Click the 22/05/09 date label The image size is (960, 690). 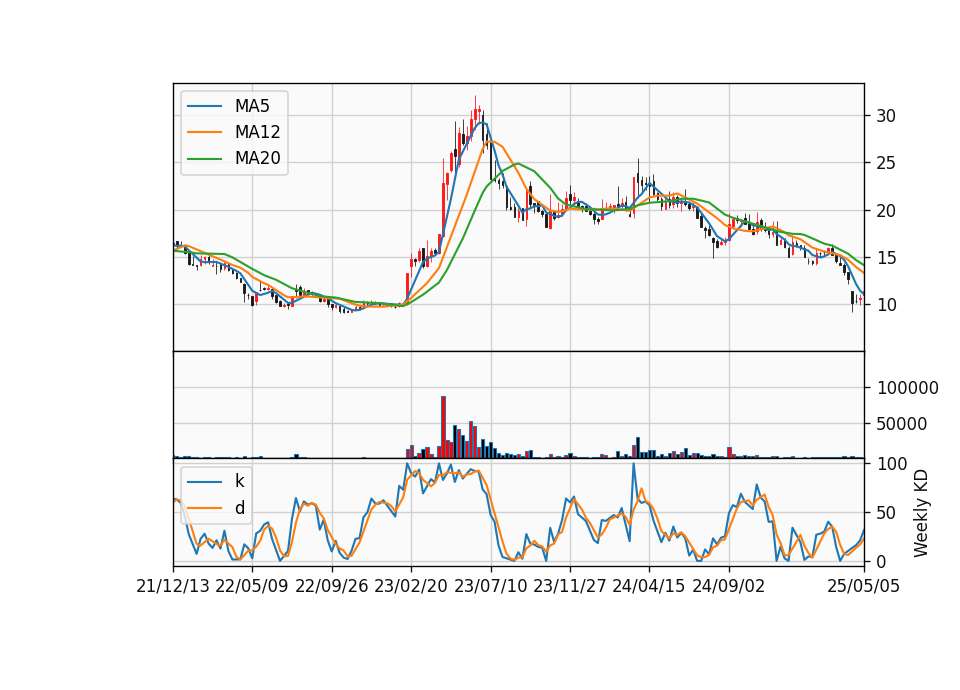click(x=252, y=586)
